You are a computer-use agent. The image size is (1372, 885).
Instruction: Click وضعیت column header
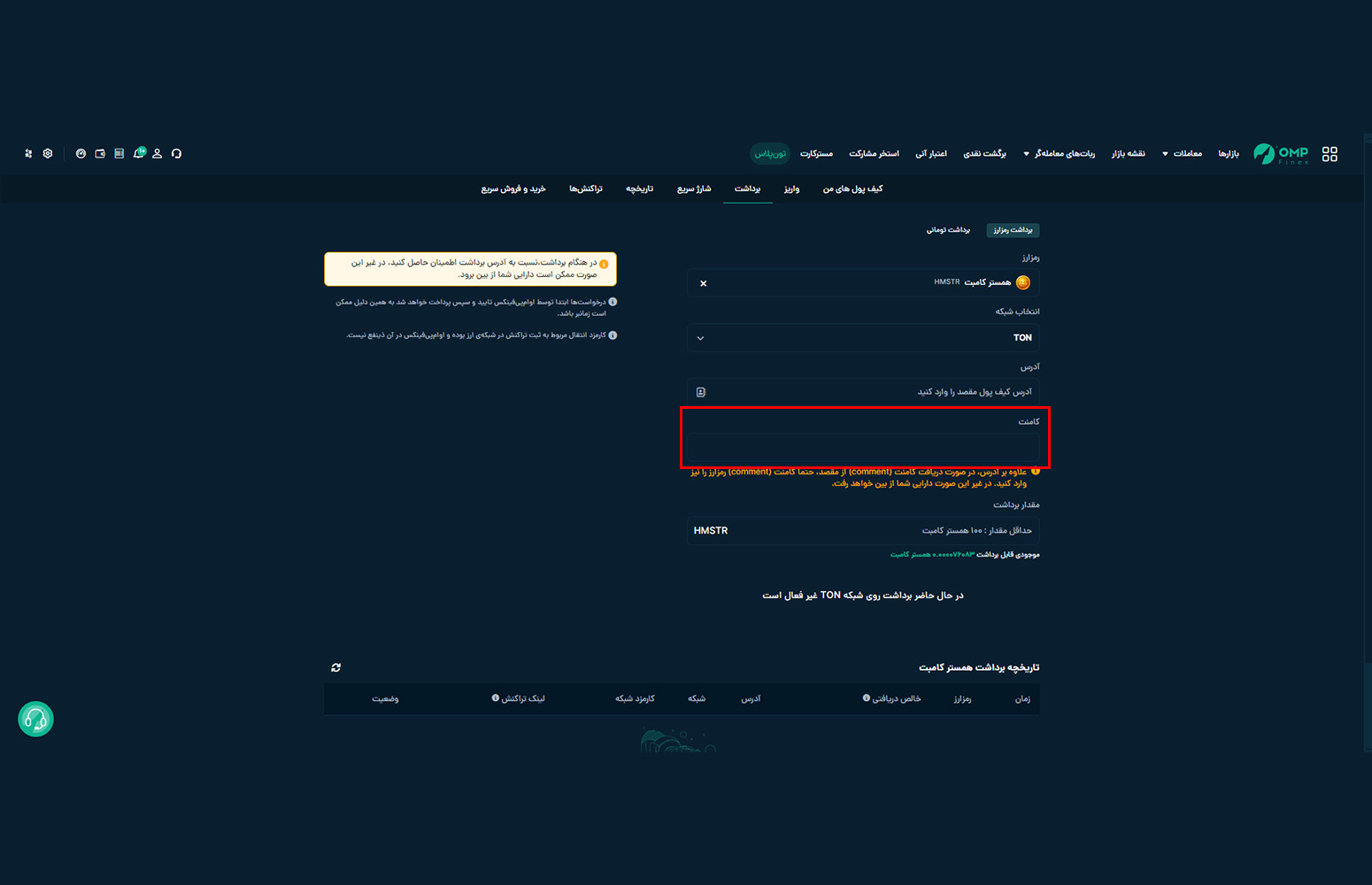pyautogui.click(x=385, y=699)
